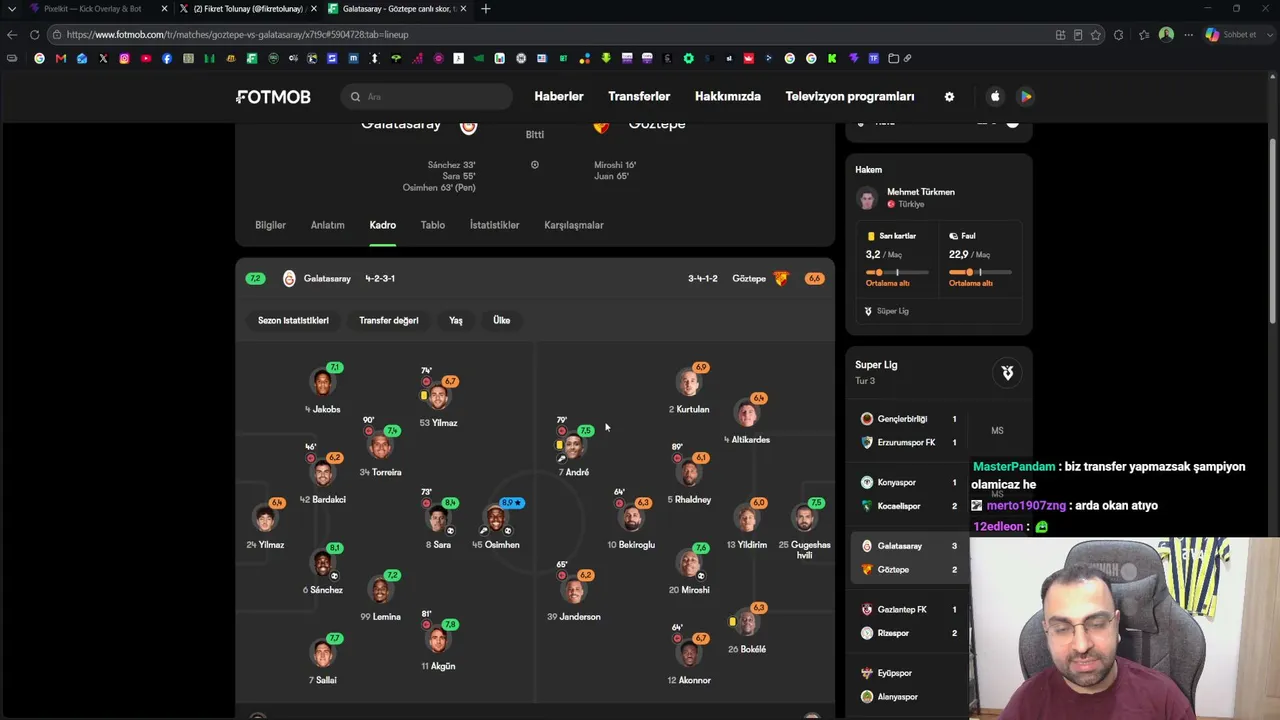Open André's player avatar
This screenshot has height=720, width=1280.
(x=574, y=447)
